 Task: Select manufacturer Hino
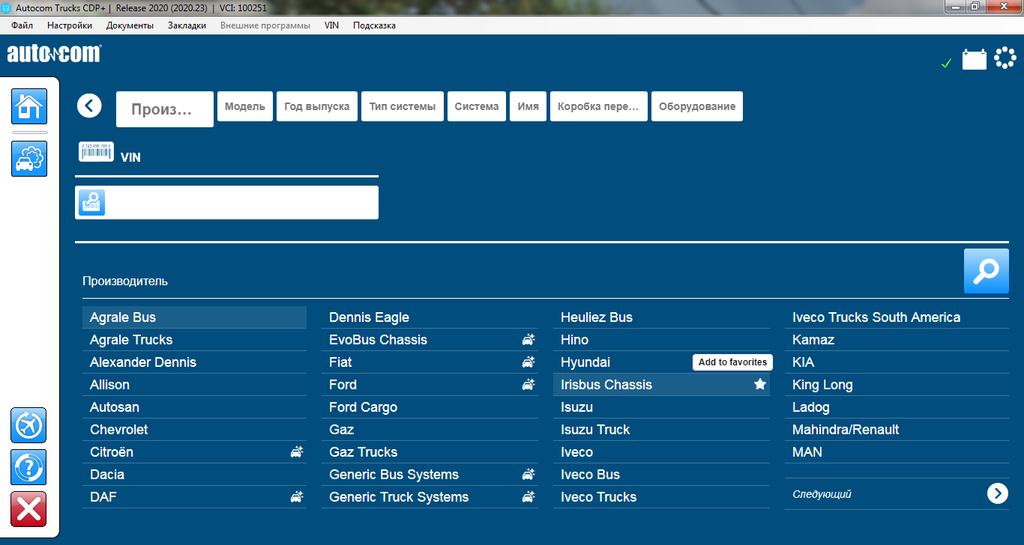pyautogui.click(x=662, y=339)
